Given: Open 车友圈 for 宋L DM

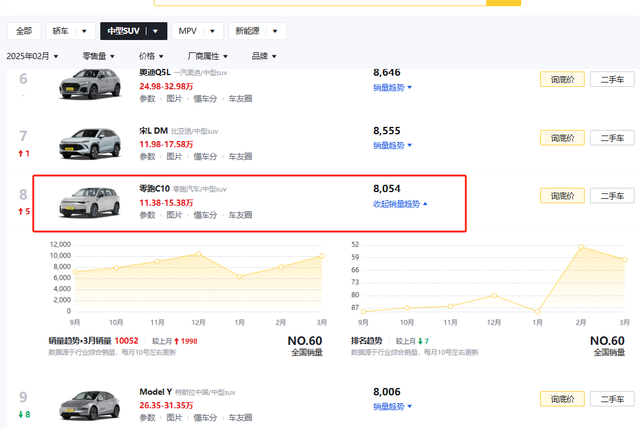Looking at the screenshot, I should click(x=240, y=157).
